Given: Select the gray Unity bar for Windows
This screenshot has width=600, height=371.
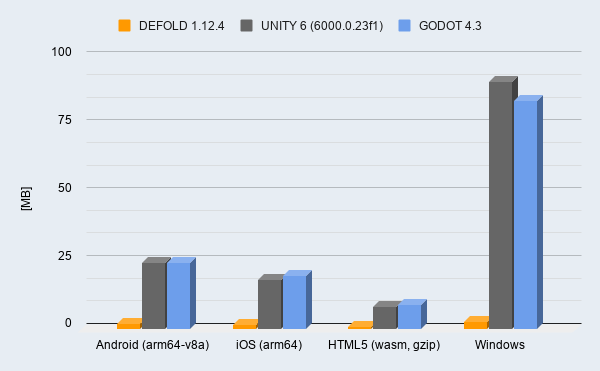Looking at the screenshot, I should 501,203.
